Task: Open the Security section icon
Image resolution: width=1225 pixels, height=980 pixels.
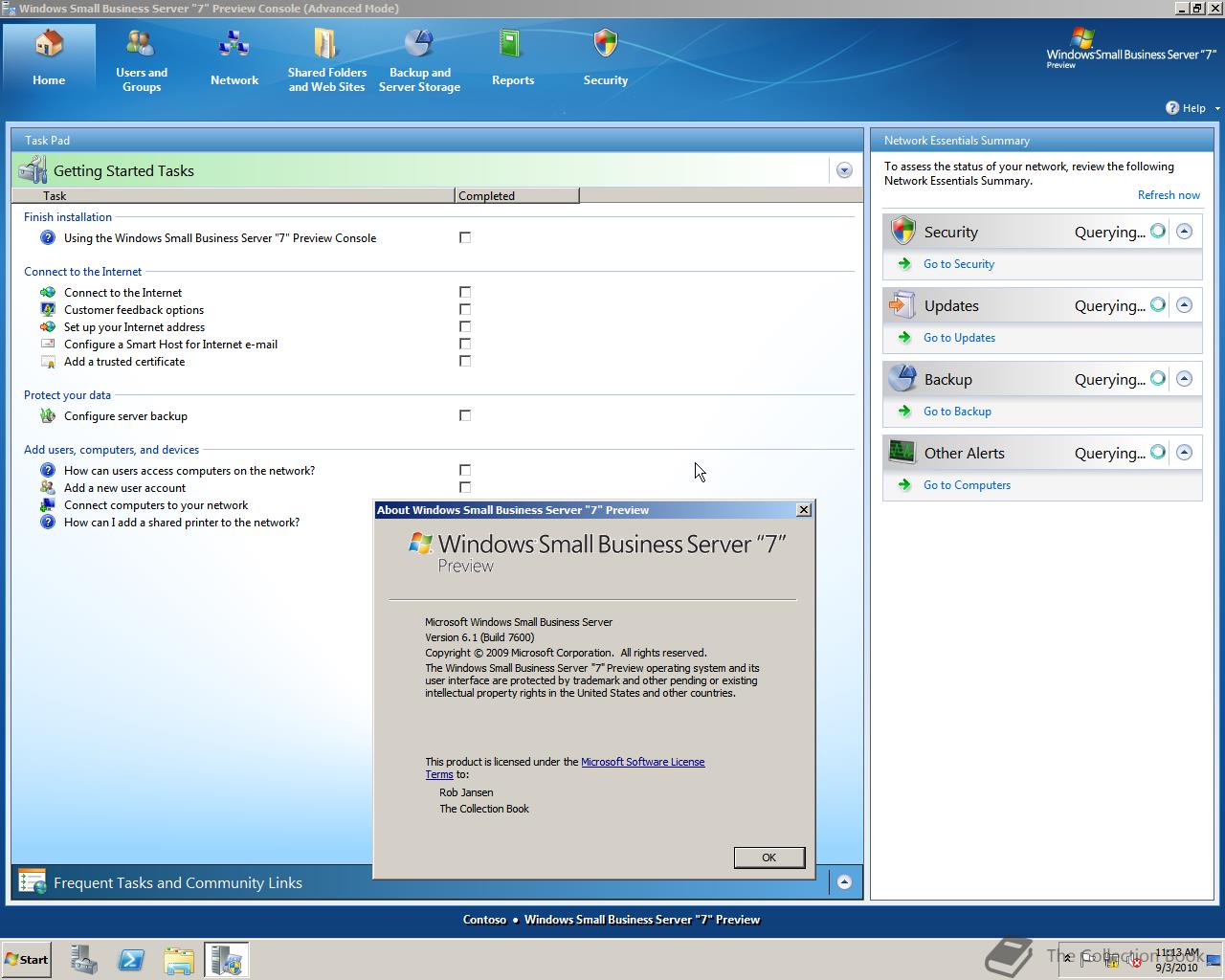Action: click(x=606, y=45)
